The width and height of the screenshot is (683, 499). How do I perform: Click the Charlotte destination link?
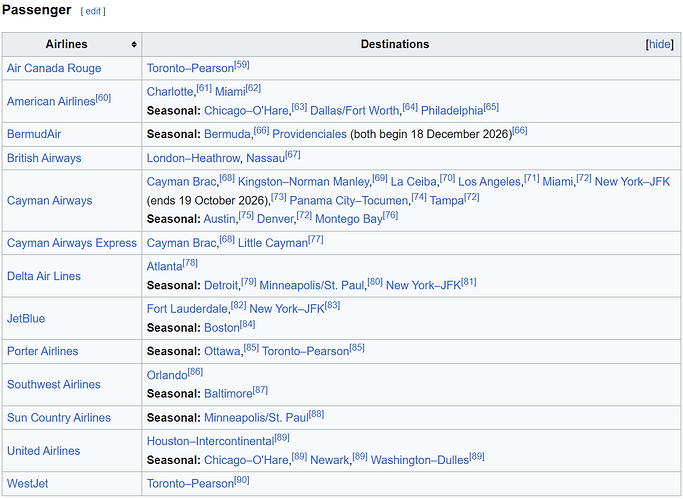tap(170, 92)
